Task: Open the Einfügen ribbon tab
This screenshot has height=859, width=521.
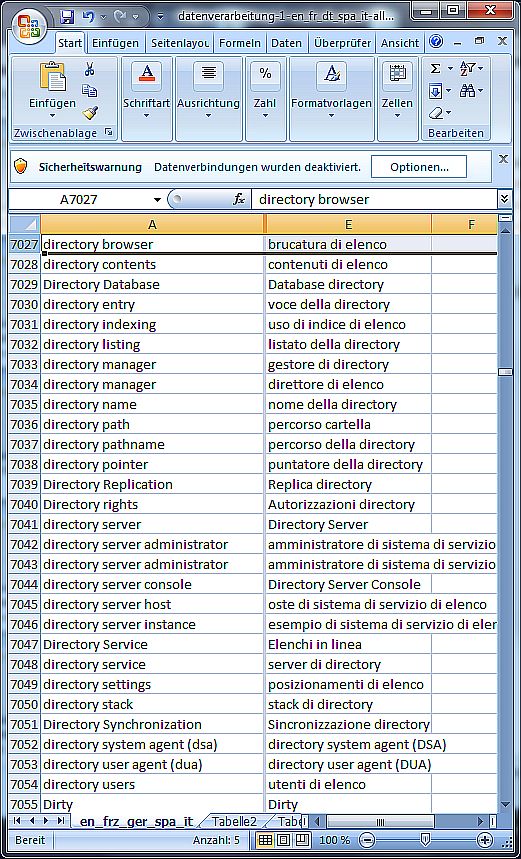Action: (x=115, y=43)
